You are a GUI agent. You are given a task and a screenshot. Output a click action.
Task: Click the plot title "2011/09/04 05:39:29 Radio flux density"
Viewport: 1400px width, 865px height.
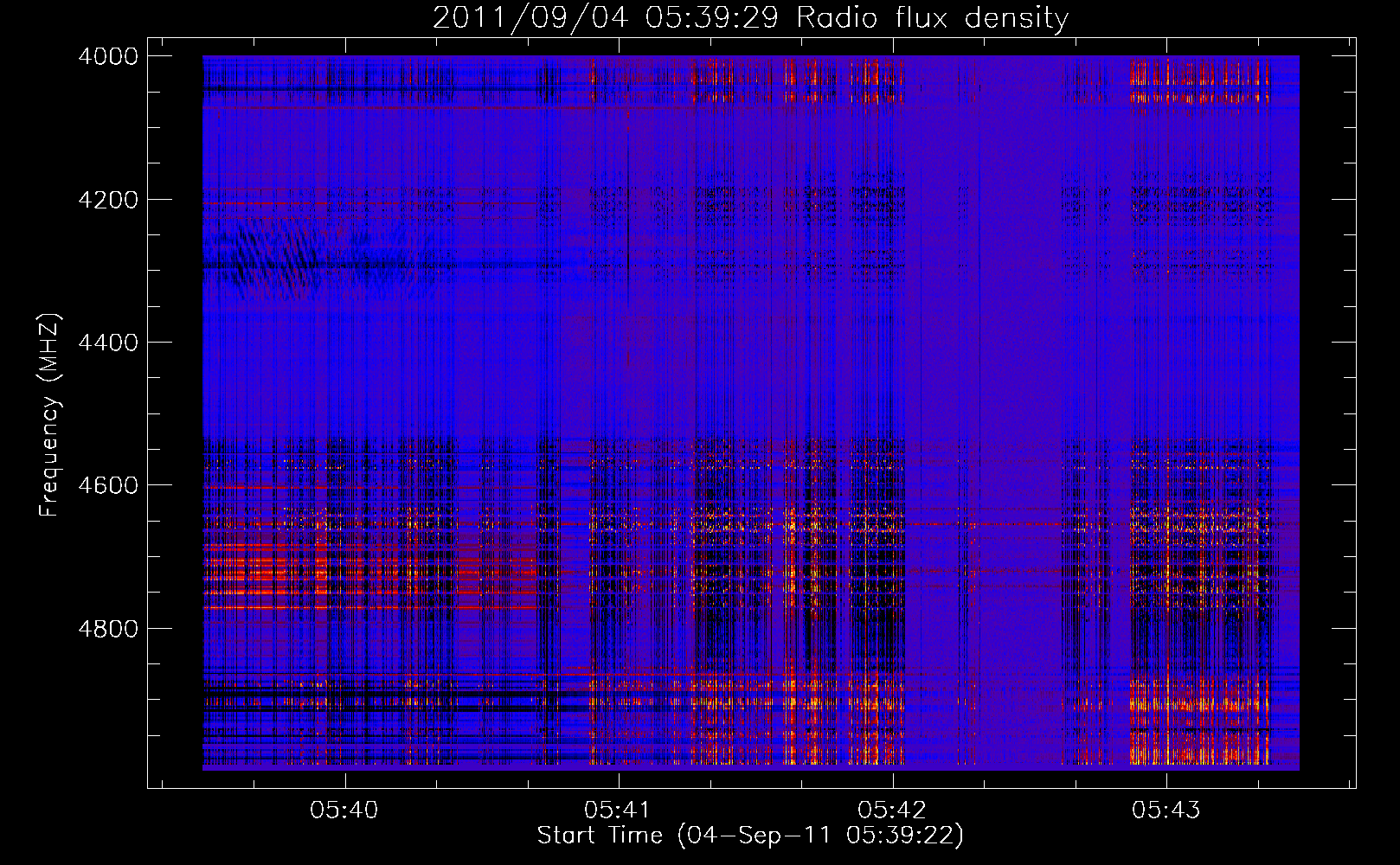pyautogui.click(x=750, y=17)
